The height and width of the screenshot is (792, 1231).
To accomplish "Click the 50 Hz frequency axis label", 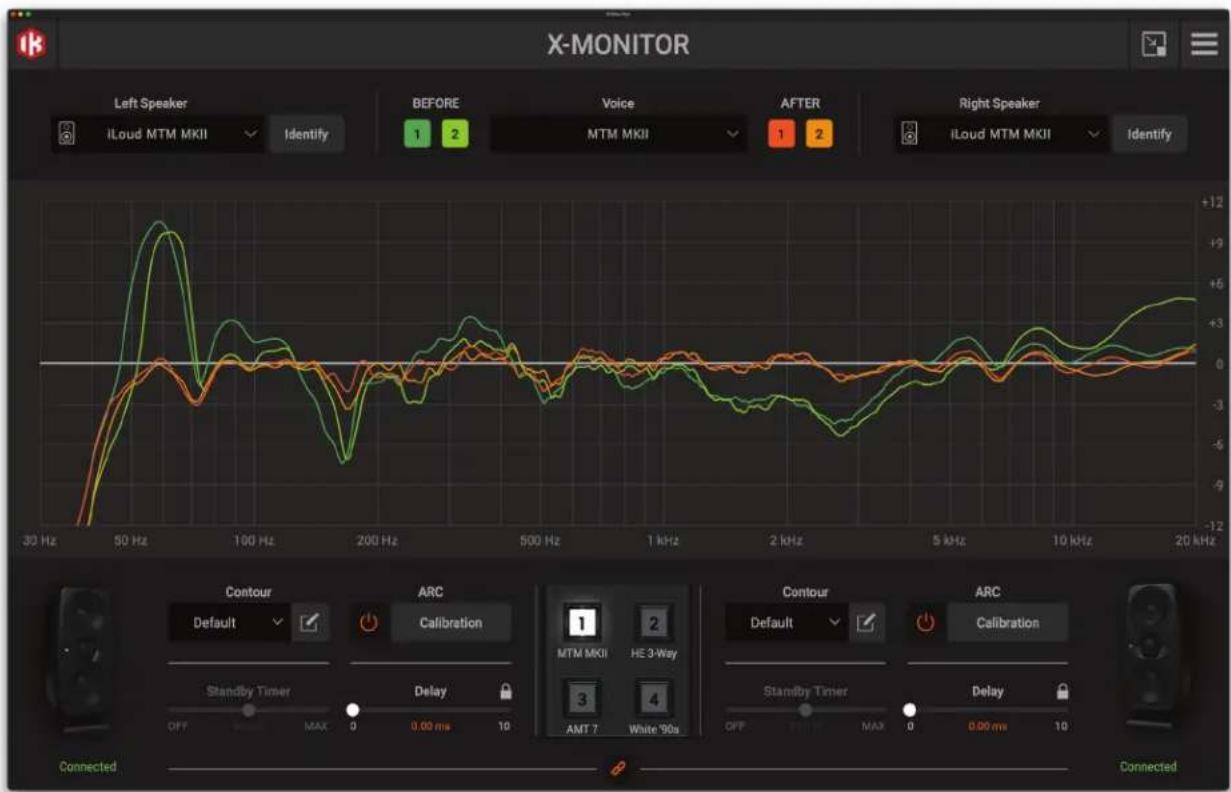I will [131, 540].
